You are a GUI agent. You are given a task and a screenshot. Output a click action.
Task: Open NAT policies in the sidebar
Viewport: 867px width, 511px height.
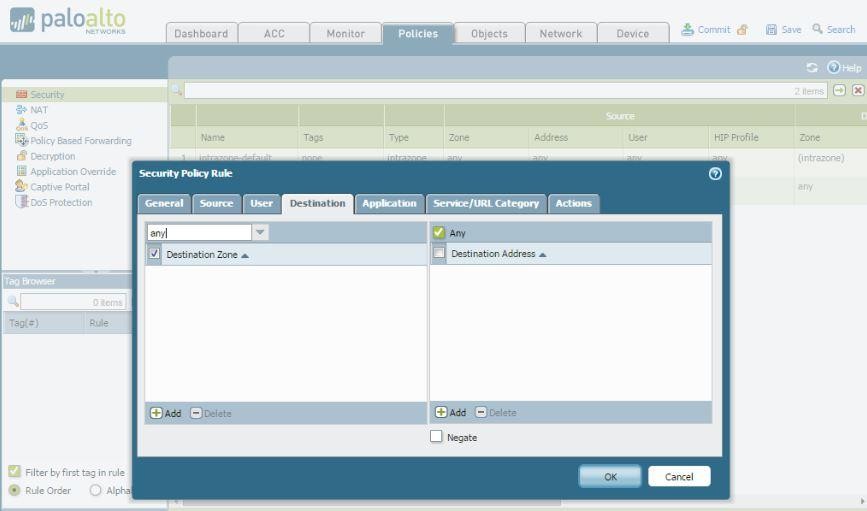click(39, 110)
